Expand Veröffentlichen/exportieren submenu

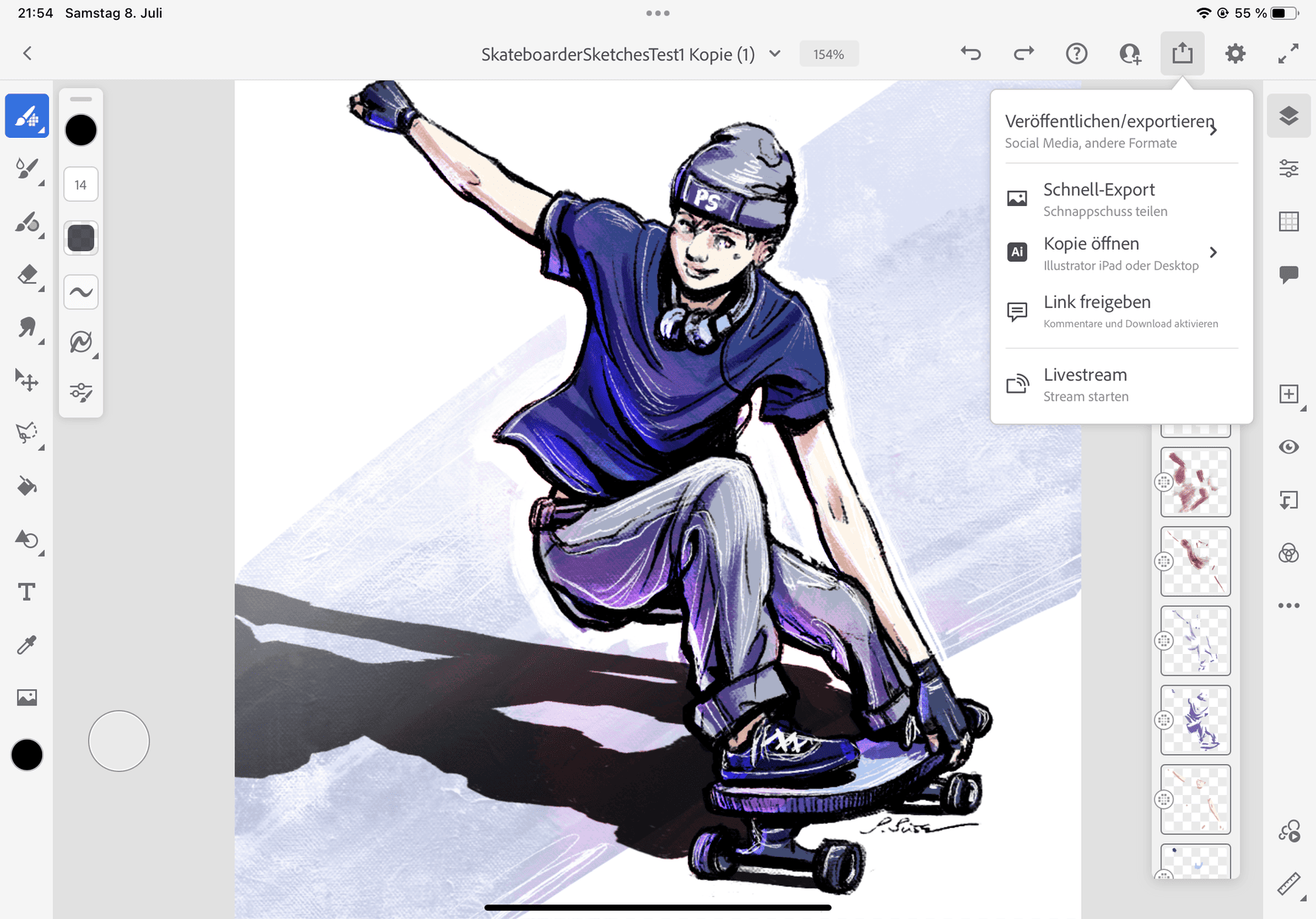1121,131
